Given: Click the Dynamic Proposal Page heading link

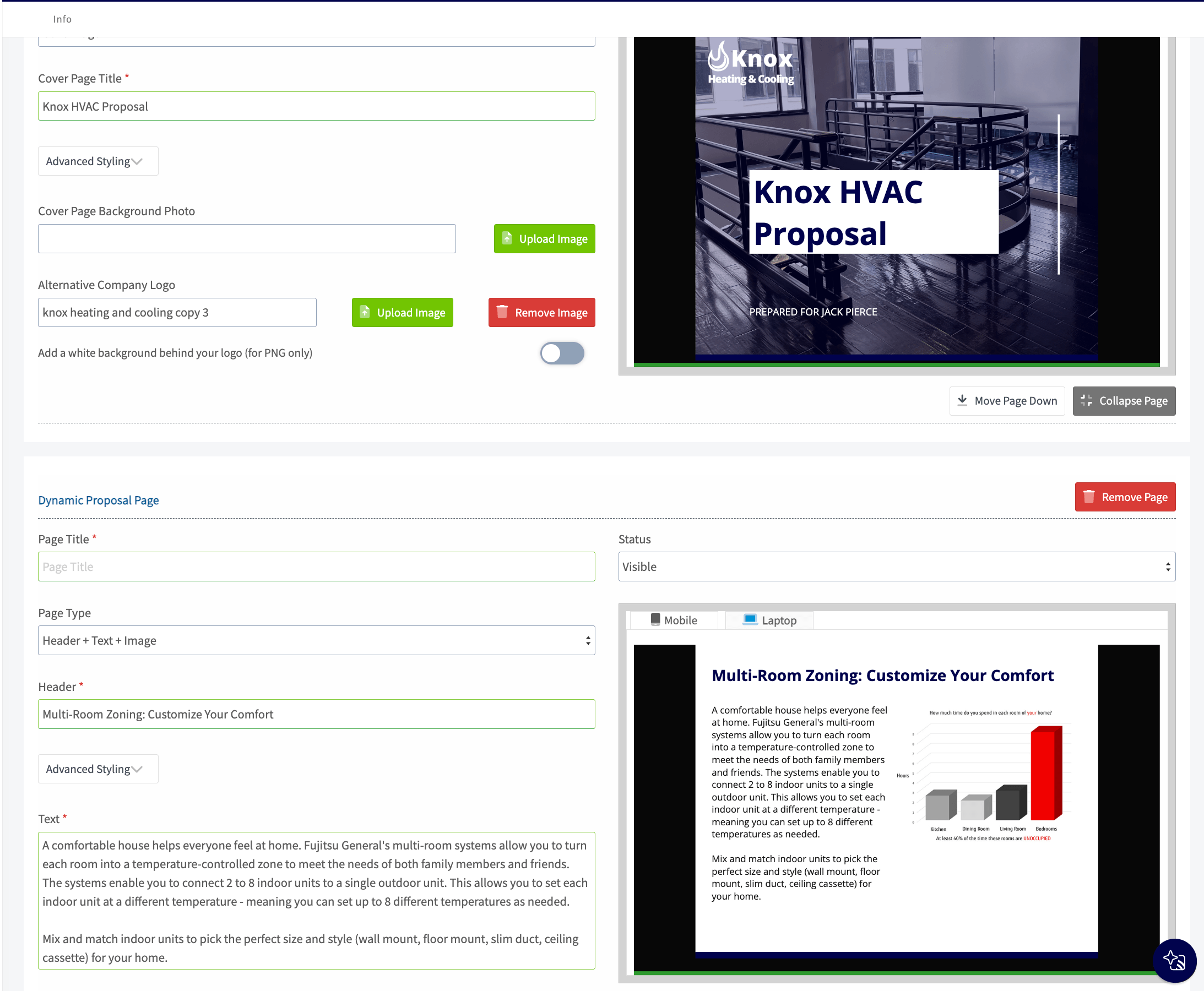Looking at the screenshot, I should (98, 499).
